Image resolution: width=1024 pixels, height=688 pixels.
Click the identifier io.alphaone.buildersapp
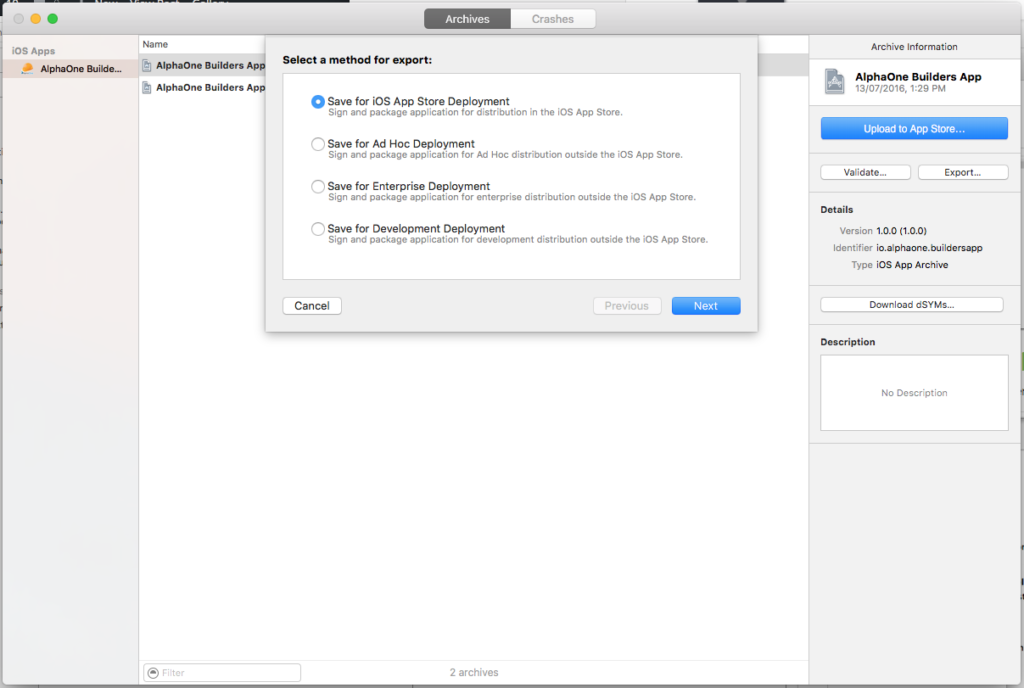[x=929, y=248]
